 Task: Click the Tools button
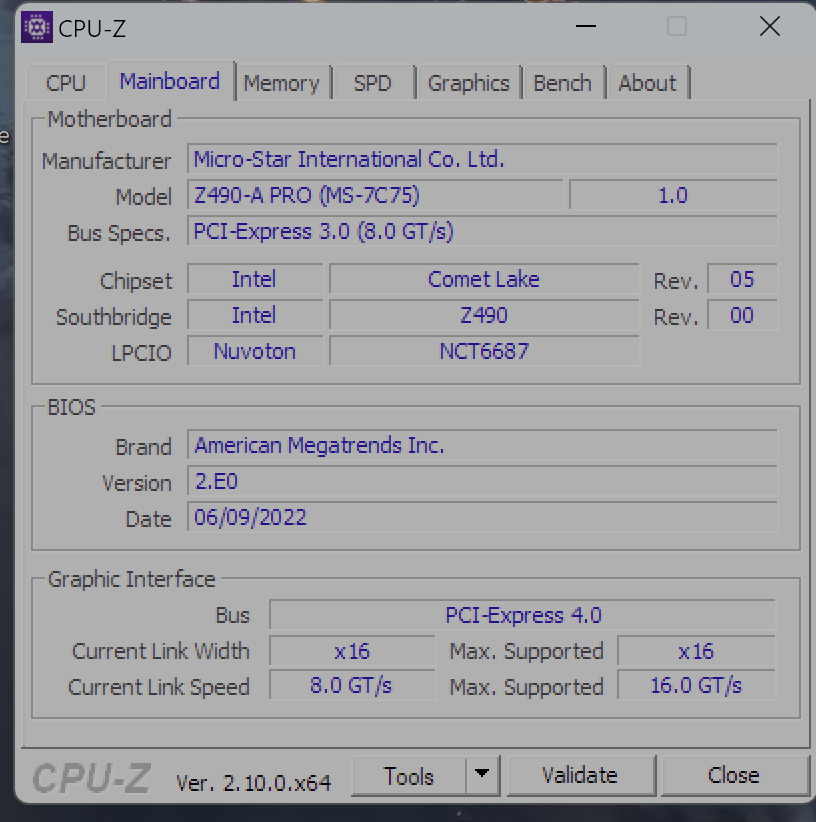click(x=409, y=776)
